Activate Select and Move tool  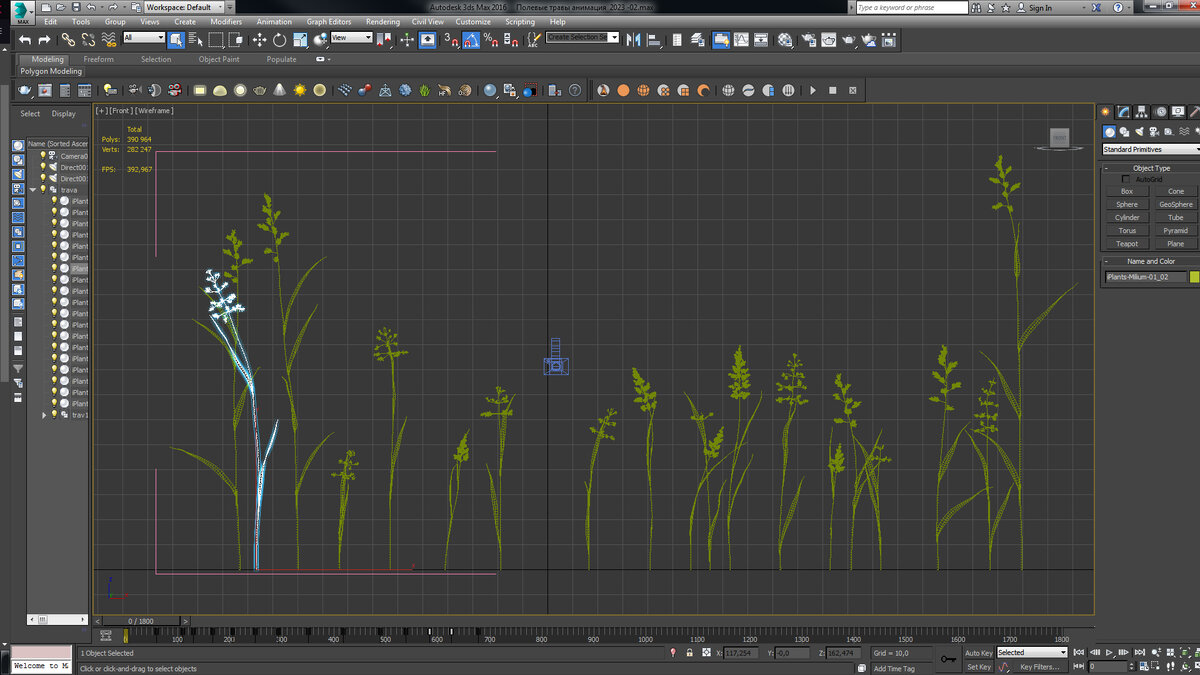point(259,40)
